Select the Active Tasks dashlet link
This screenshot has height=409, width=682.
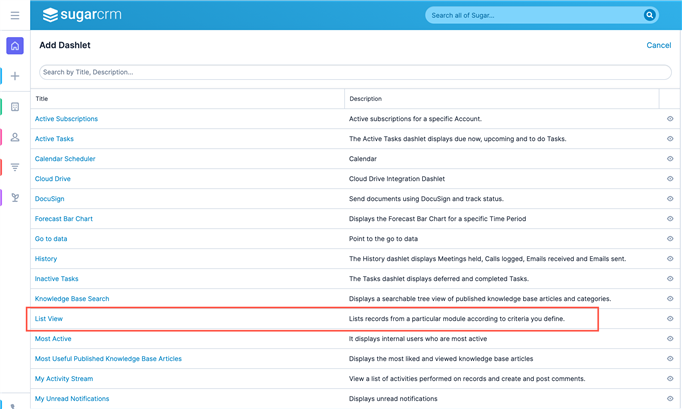pyautogui.click(x=54, y=139)
